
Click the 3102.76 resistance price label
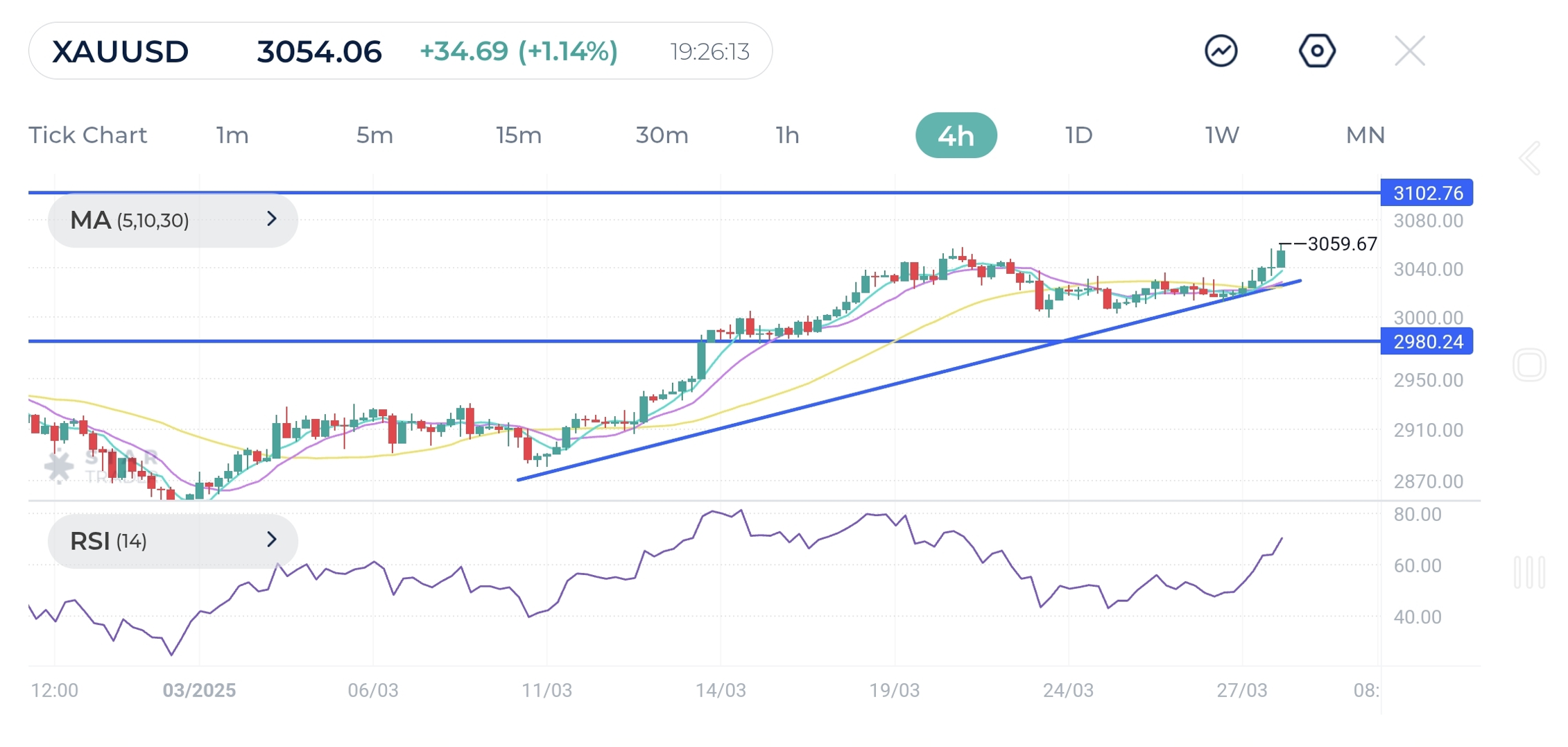[x=1427, y=193]
